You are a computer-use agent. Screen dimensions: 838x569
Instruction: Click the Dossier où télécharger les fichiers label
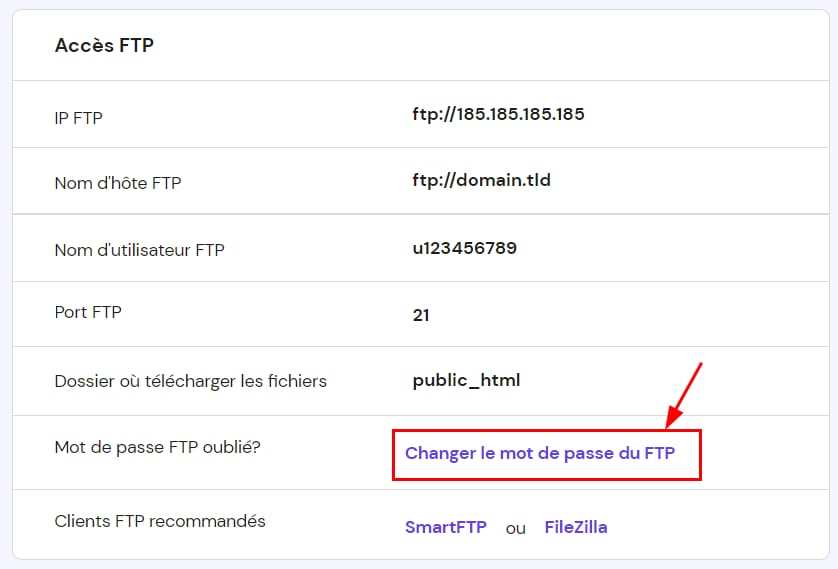tap(190, 381)
